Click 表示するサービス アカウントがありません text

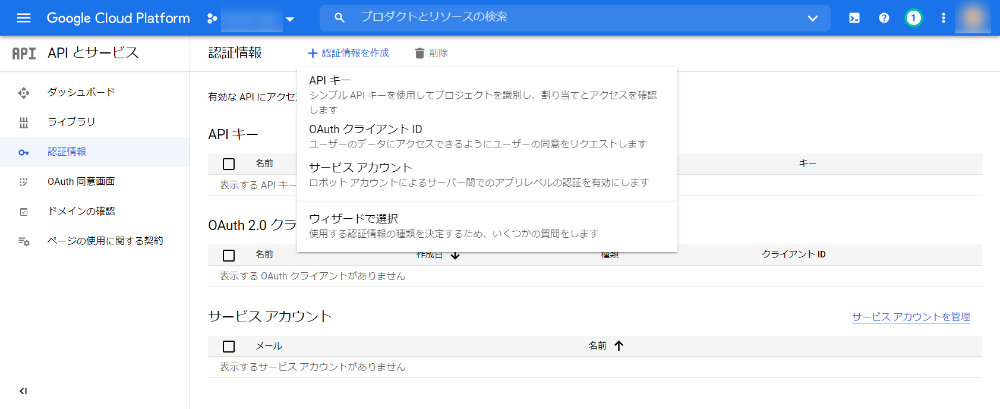[312, 367]
